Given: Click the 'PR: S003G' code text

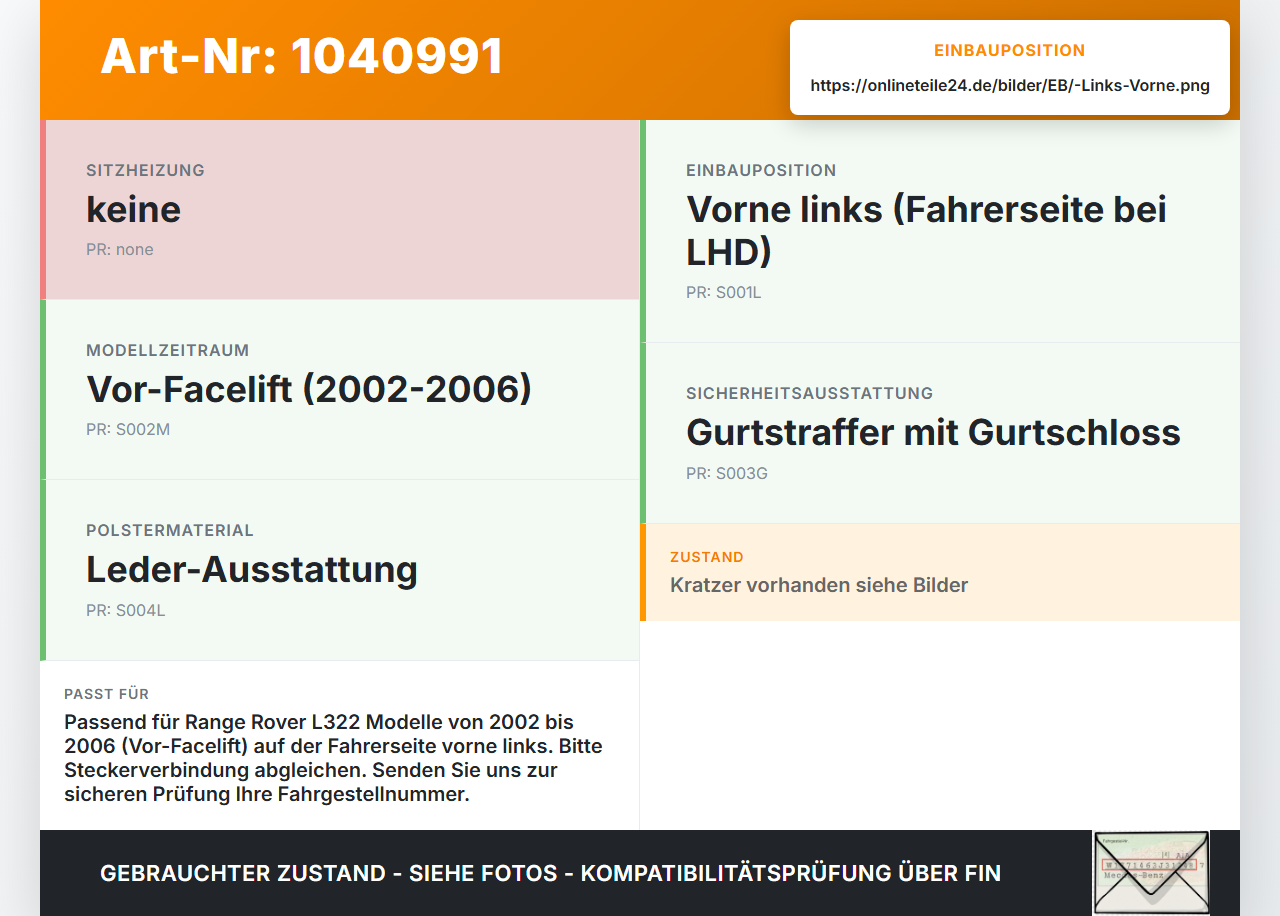Looking at the screenshot, I should [x=727, y=473].
